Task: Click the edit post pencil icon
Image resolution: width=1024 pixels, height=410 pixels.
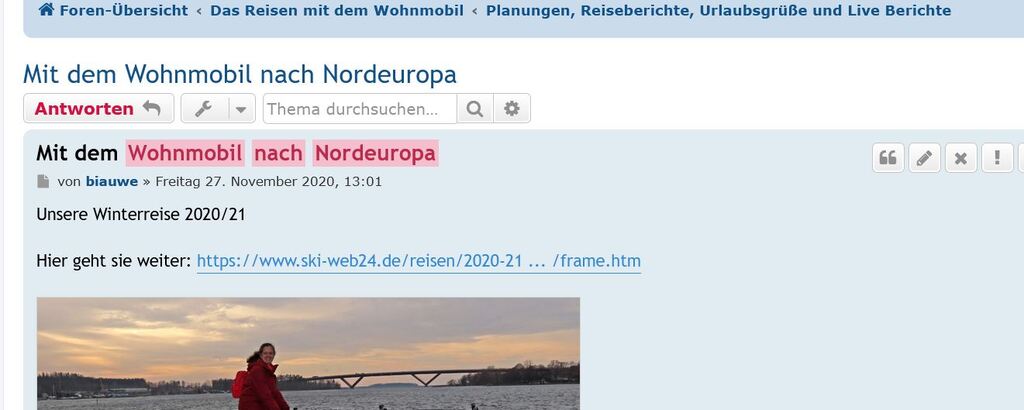Action: pos(924,158)
